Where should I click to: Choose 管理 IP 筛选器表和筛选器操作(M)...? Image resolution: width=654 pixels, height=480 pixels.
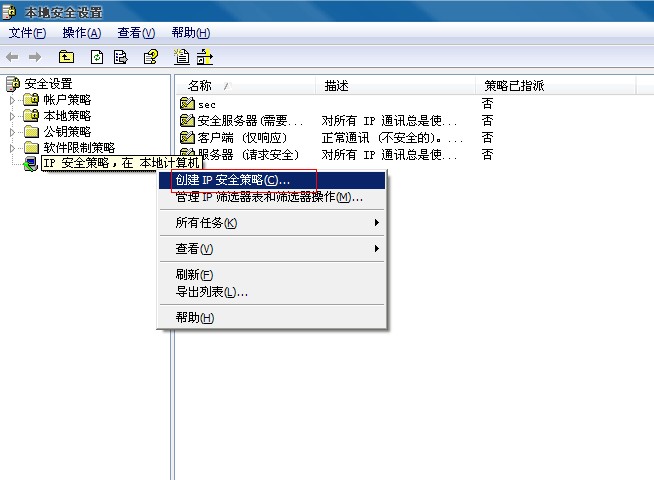pyautogui.click(x=272, y=197)
